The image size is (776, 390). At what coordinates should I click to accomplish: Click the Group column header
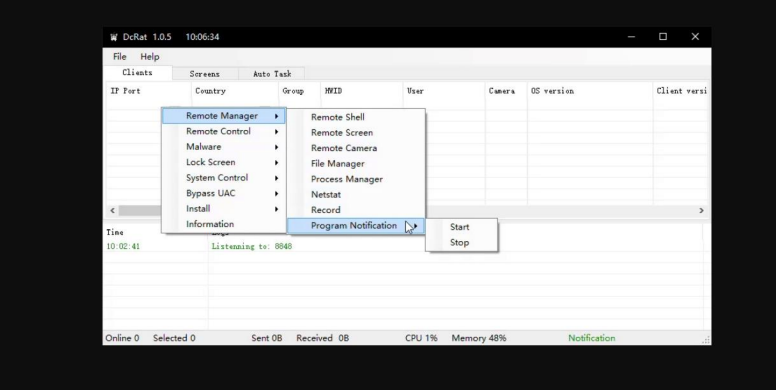coord(299,91)
